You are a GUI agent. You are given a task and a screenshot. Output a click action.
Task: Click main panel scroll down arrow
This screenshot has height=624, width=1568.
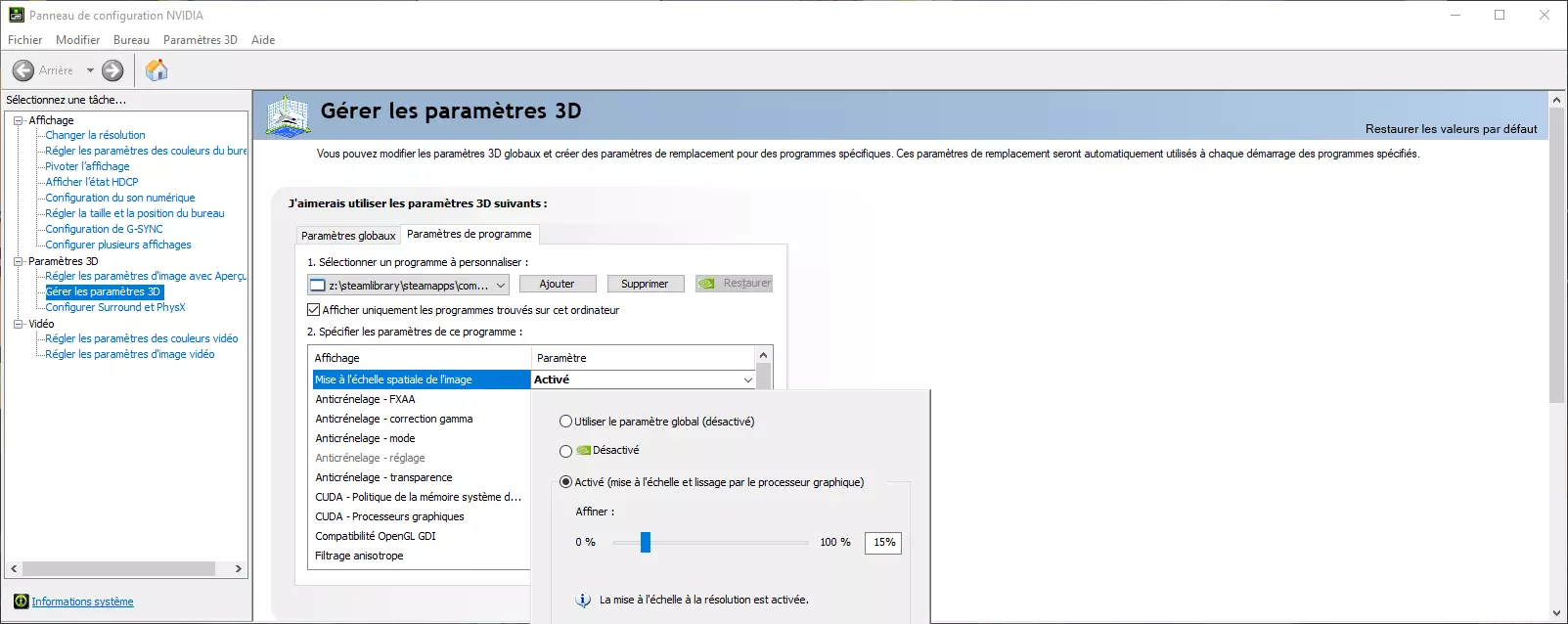click(1556, 613)
